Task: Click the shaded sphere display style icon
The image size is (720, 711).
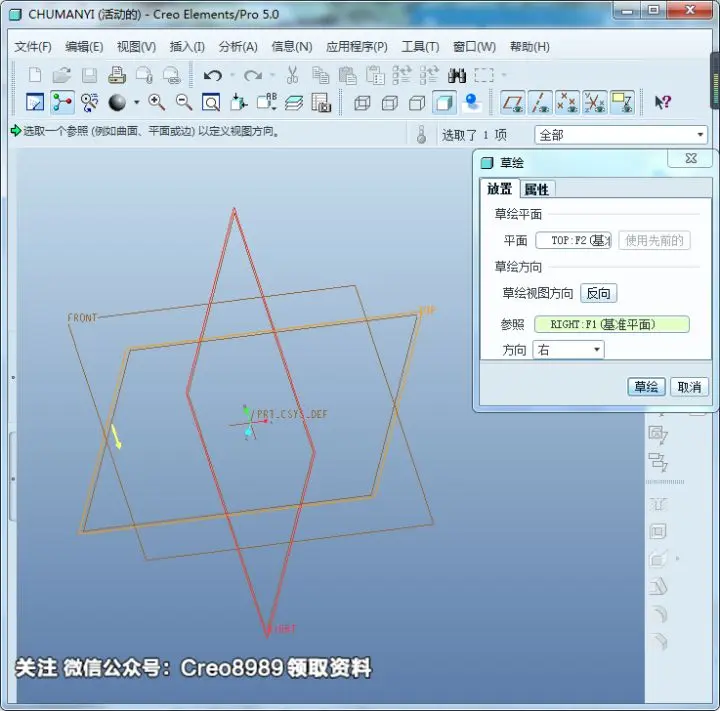Action: coord(117,102)
